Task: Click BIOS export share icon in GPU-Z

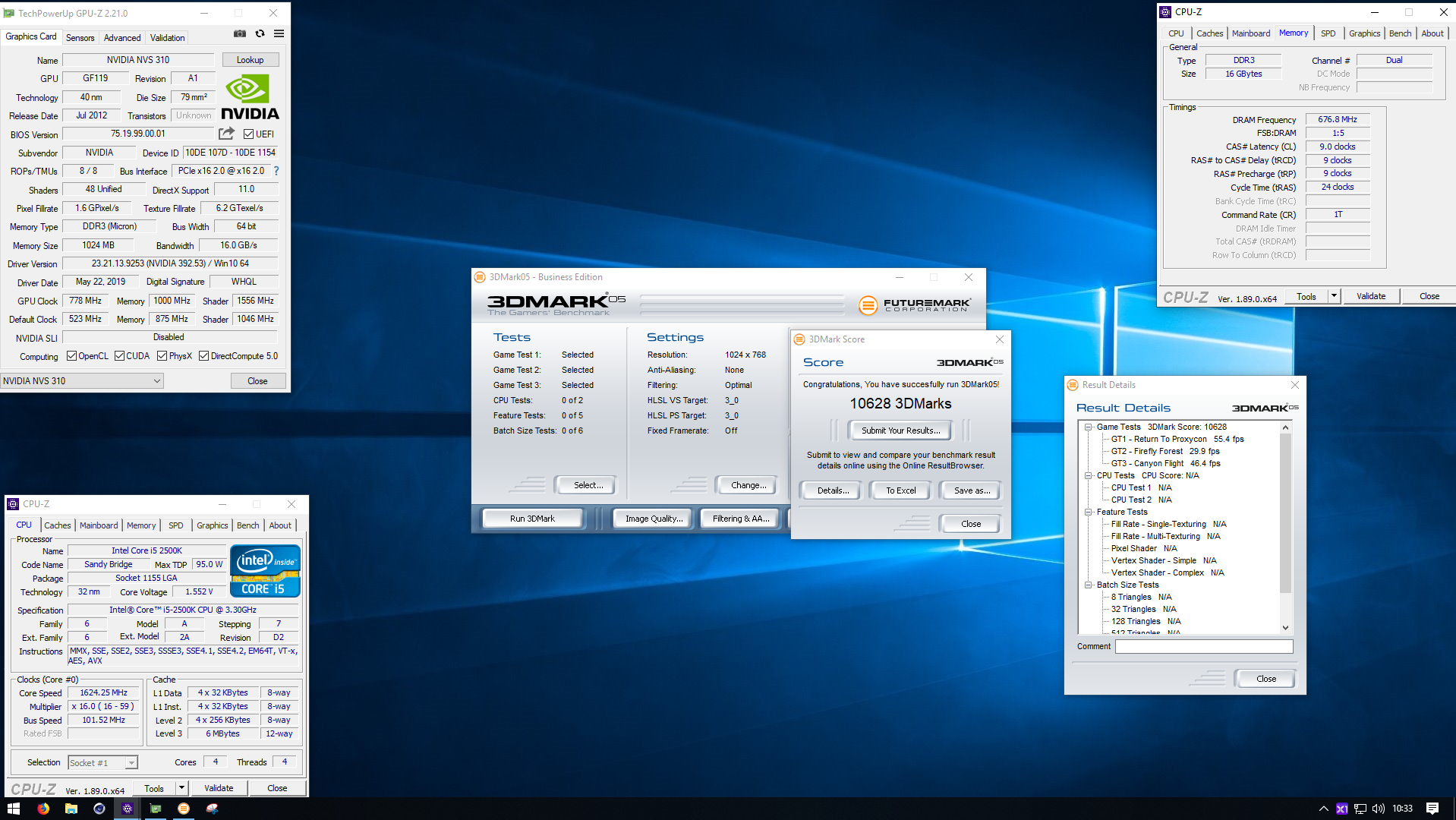Action: (226, 134)
